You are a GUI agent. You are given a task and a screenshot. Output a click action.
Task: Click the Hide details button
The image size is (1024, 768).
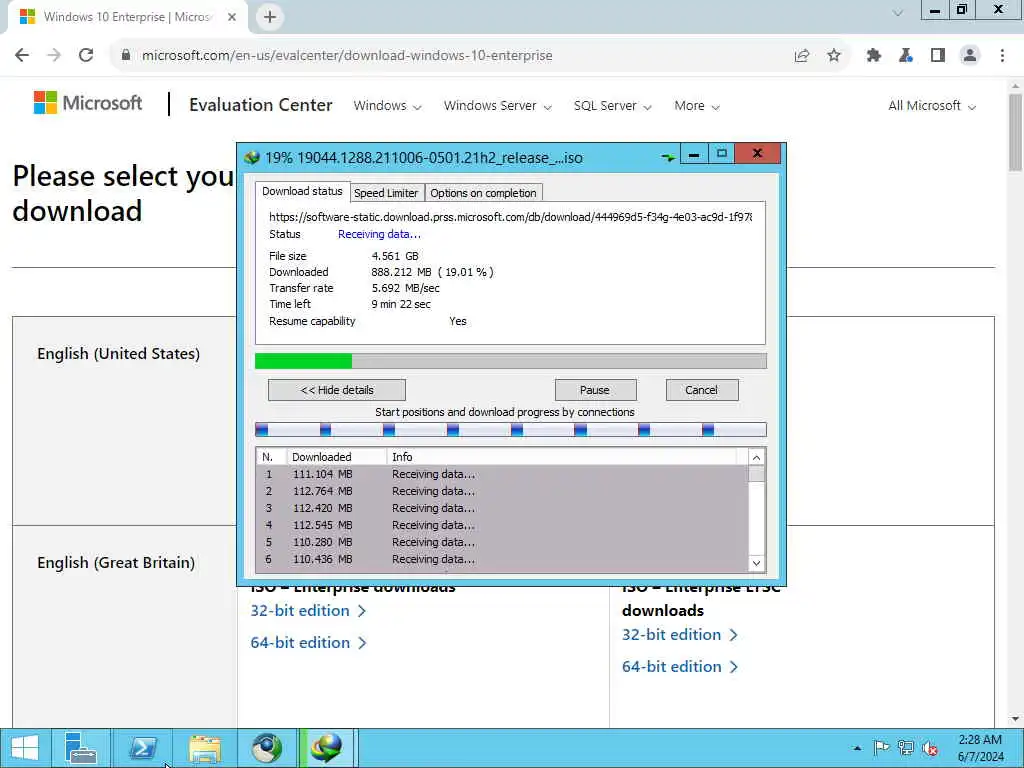click(337, 390)
